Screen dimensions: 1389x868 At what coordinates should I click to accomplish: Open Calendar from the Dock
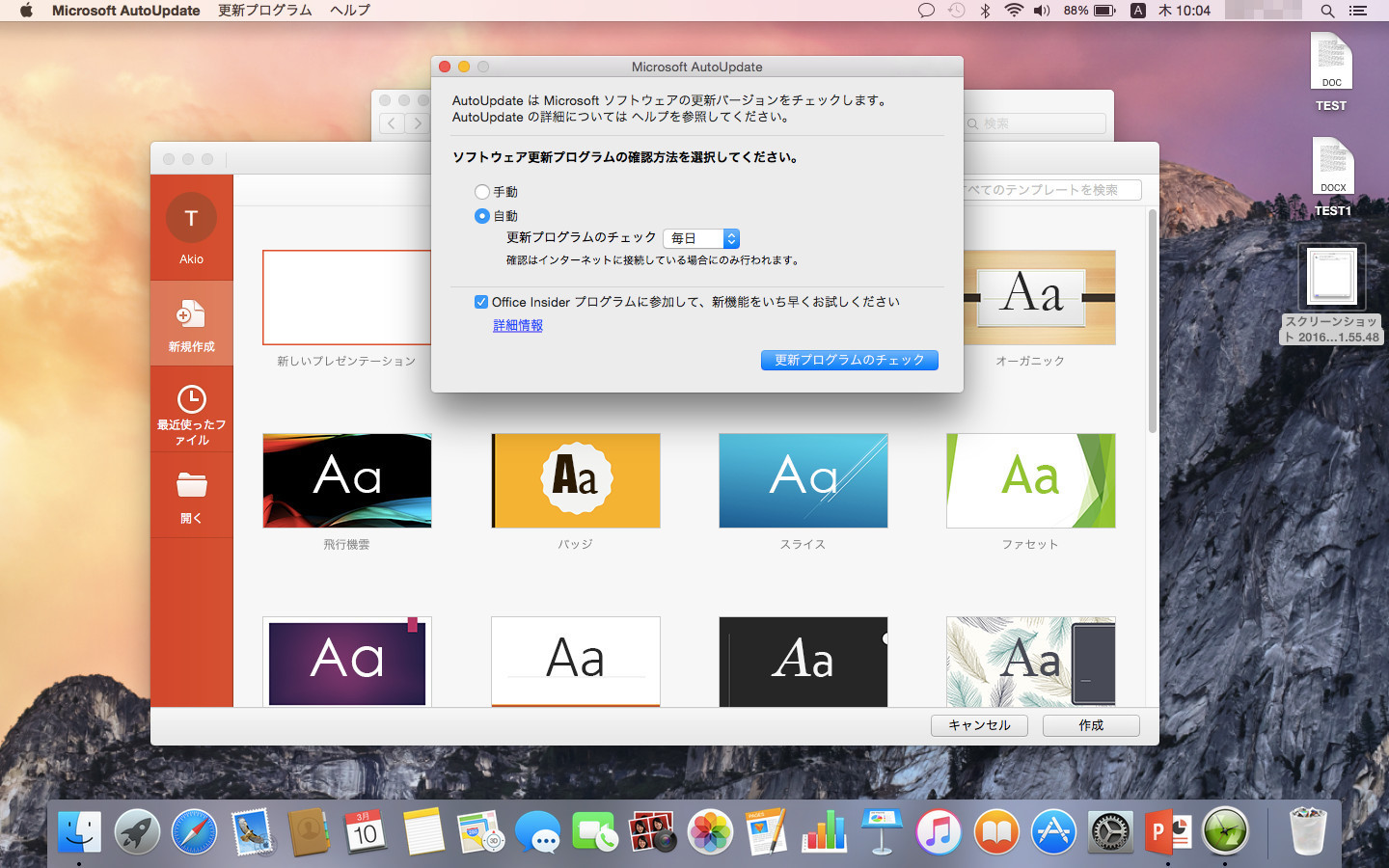click(x=366, y=830)
